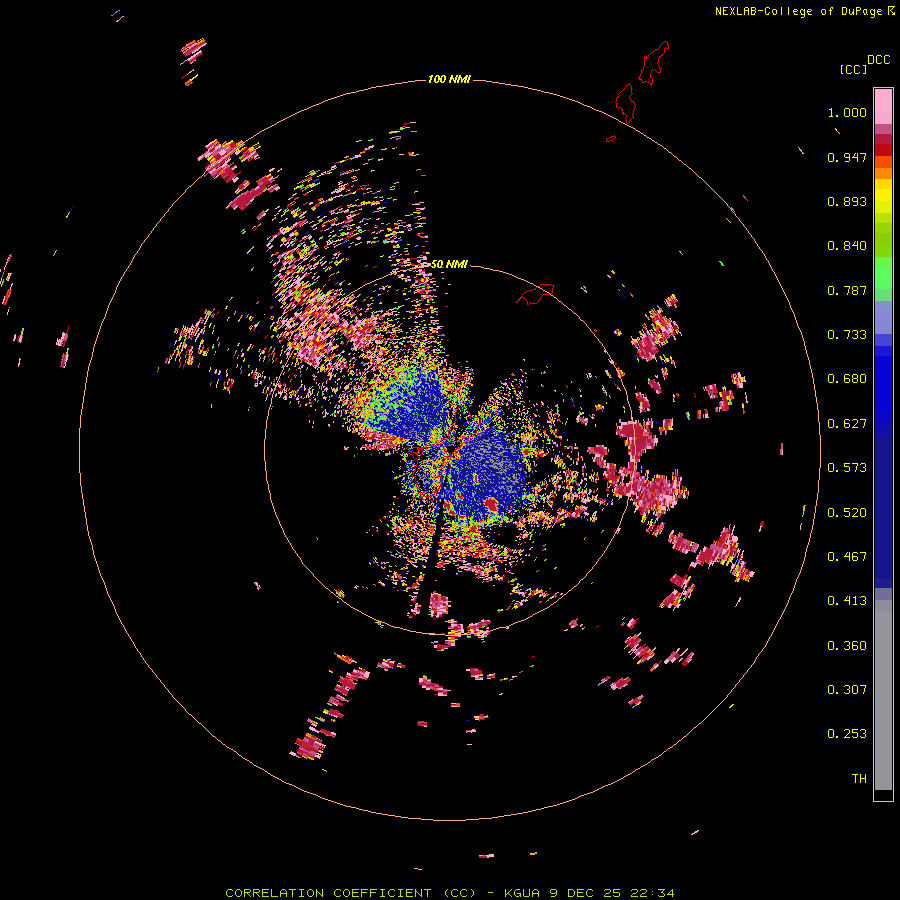Image resolution: width=900 pixels, height=900 pixels.
Task: Click the 1.000 value on the scale
Action: (847, 112)
